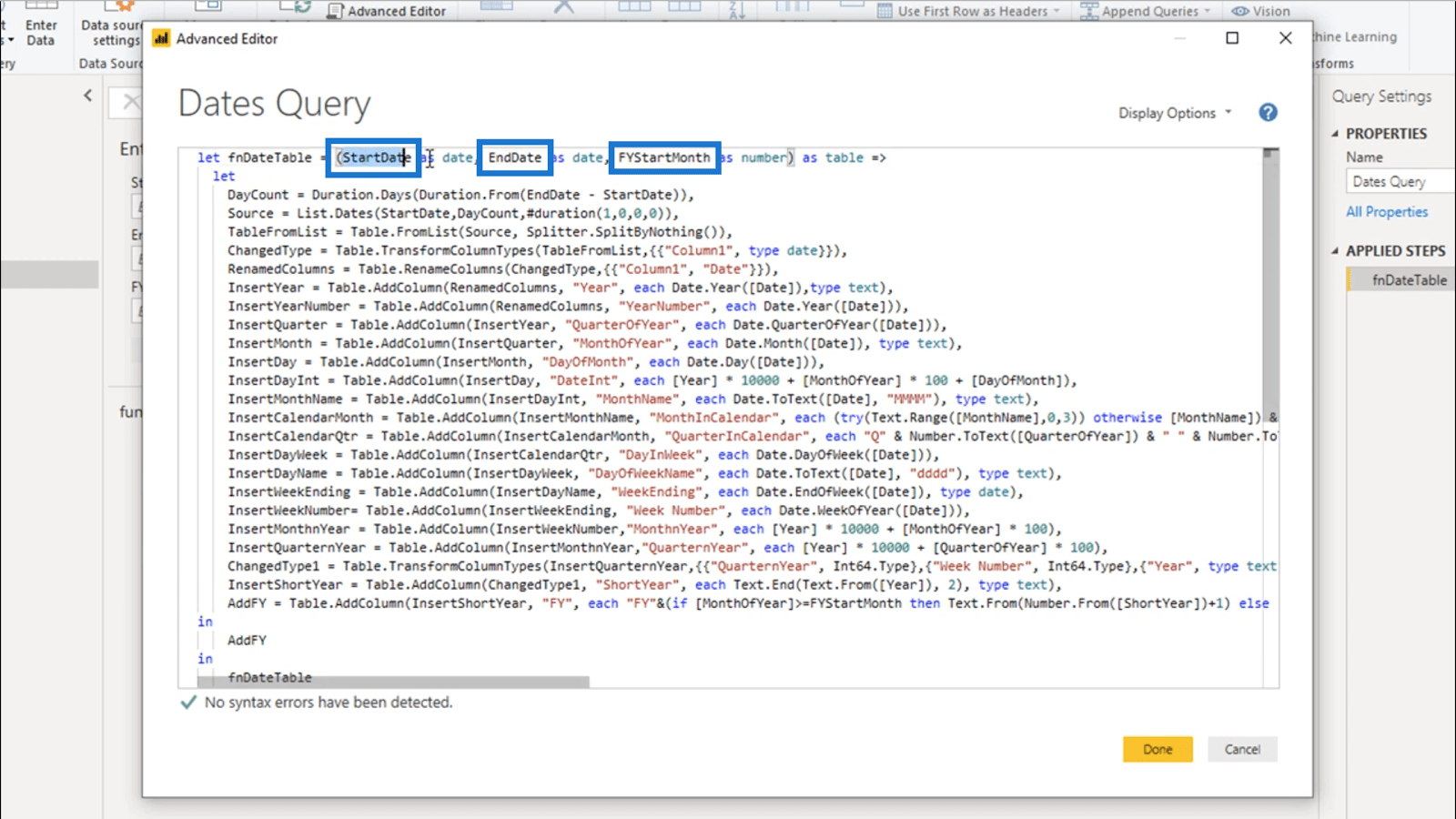Click the Query Settings panel title
The height and width of the screenshot is (819, 1456).
click(1381, 96)
